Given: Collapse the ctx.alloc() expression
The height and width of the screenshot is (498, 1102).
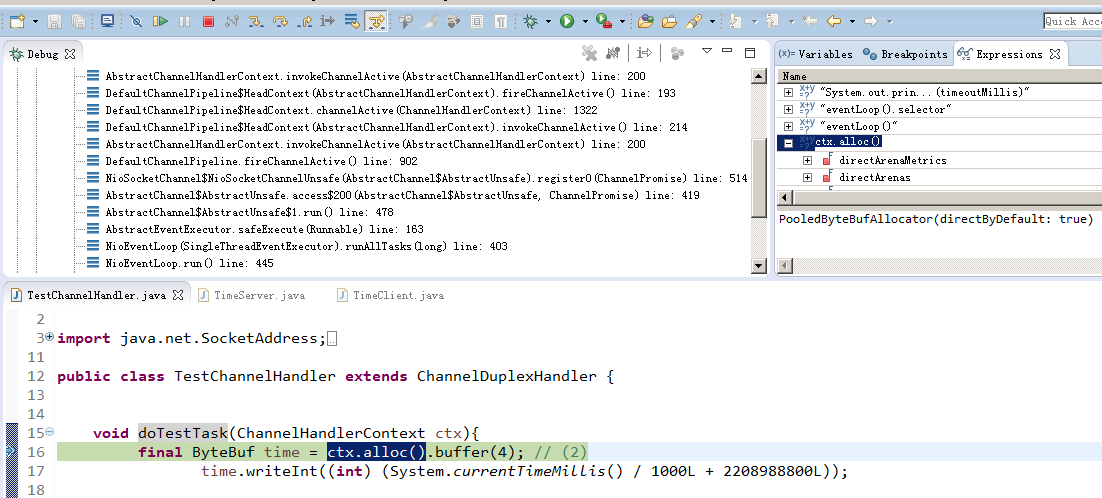Looking at the screenshot, I should 788,143.
